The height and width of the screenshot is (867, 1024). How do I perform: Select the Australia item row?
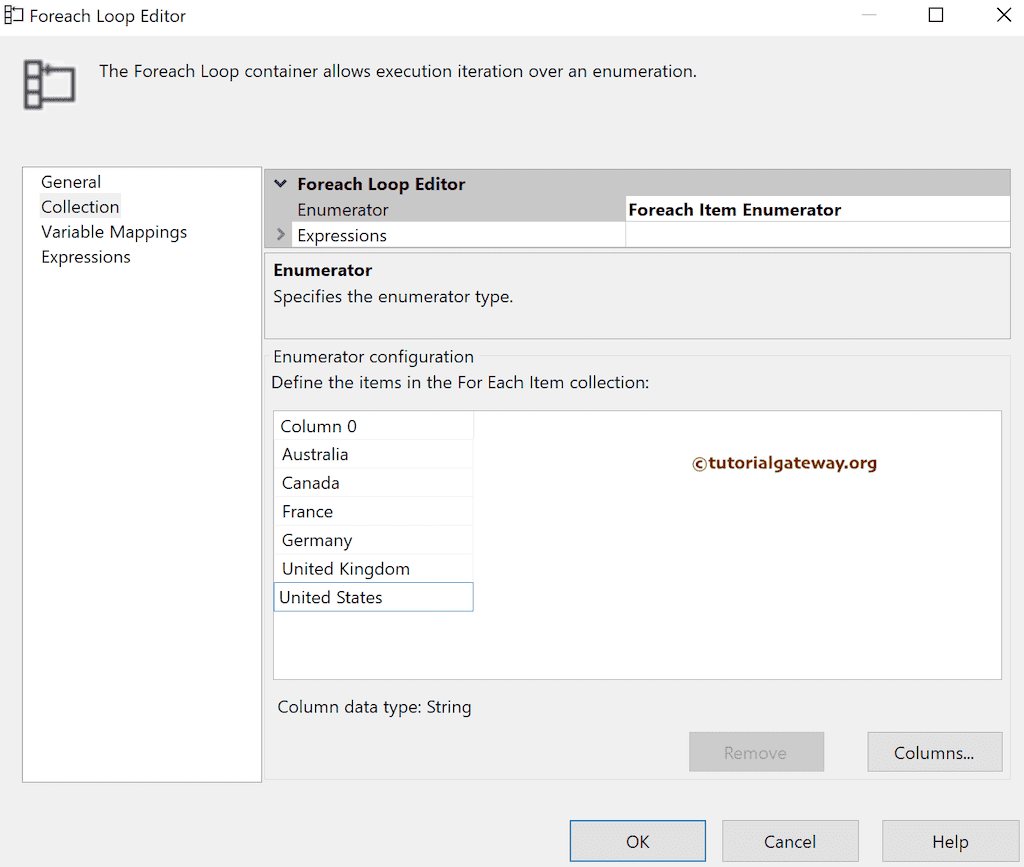pos(372,455)
